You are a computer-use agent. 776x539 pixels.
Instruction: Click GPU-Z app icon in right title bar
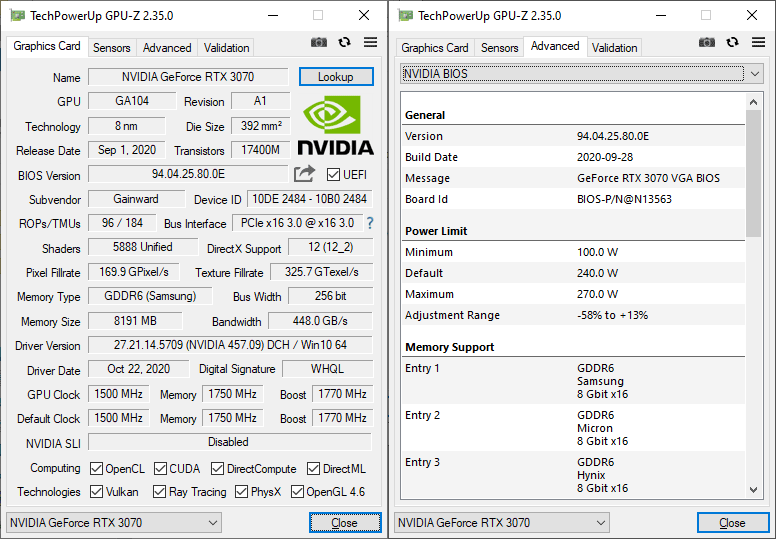click(405, 16)
